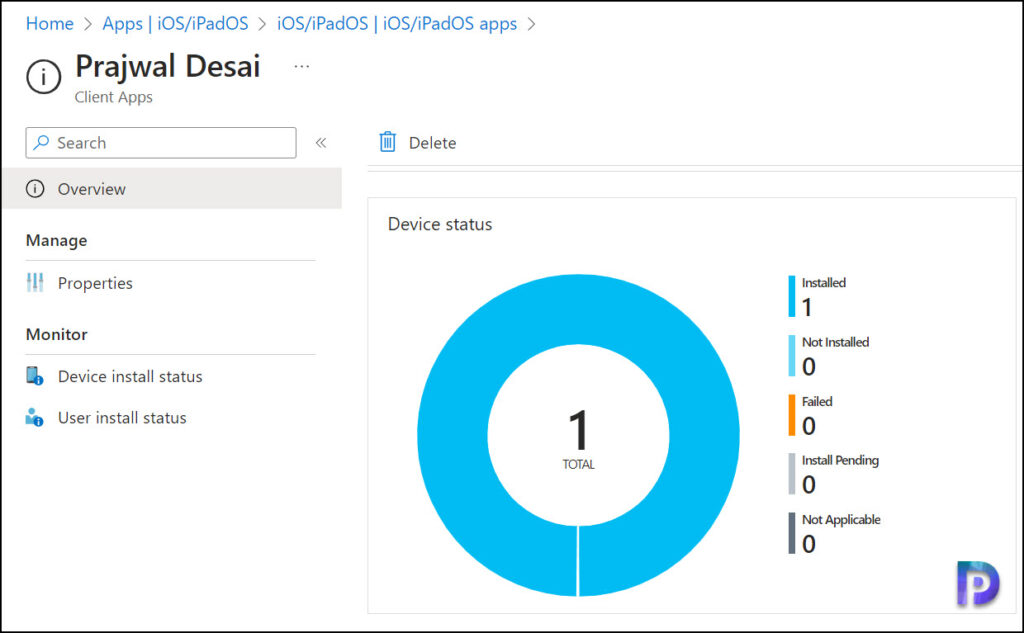The height and width of the screenshot is (633, 1024).
Task: Click the Not Applicable legend label
Action: [x=841, y=519]
